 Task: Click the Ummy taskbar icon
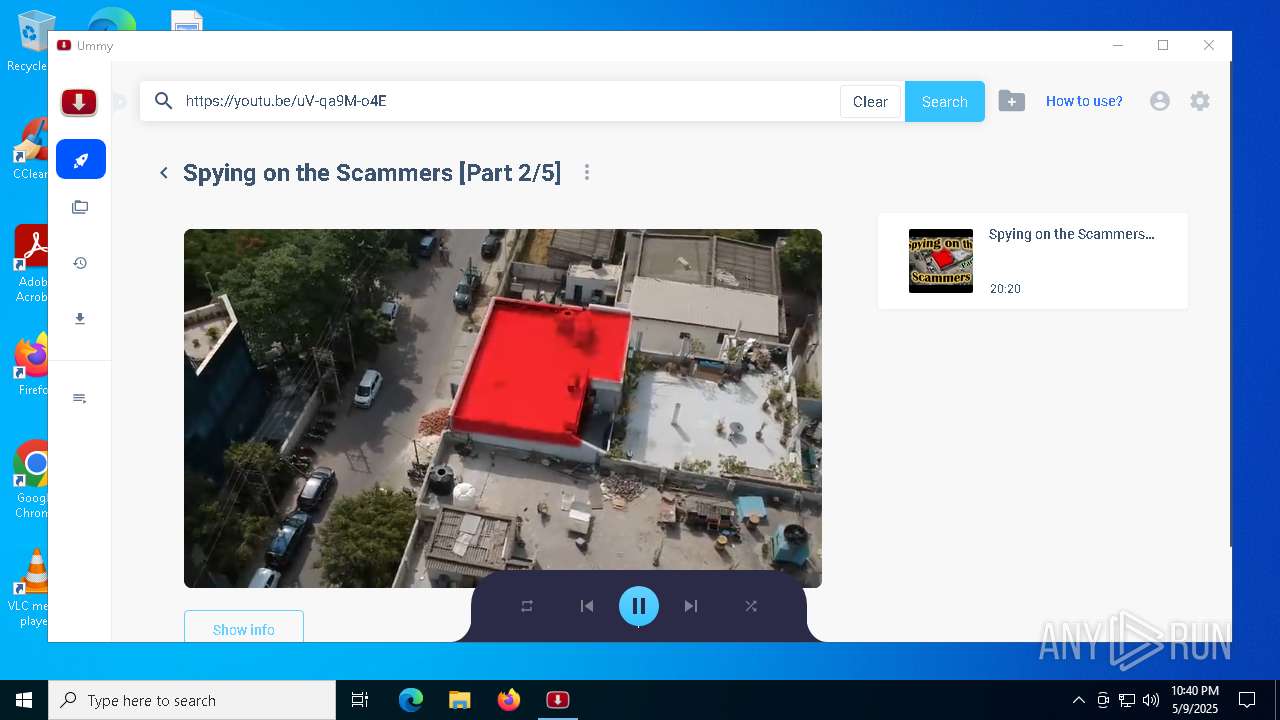click(x=558, y=700)
